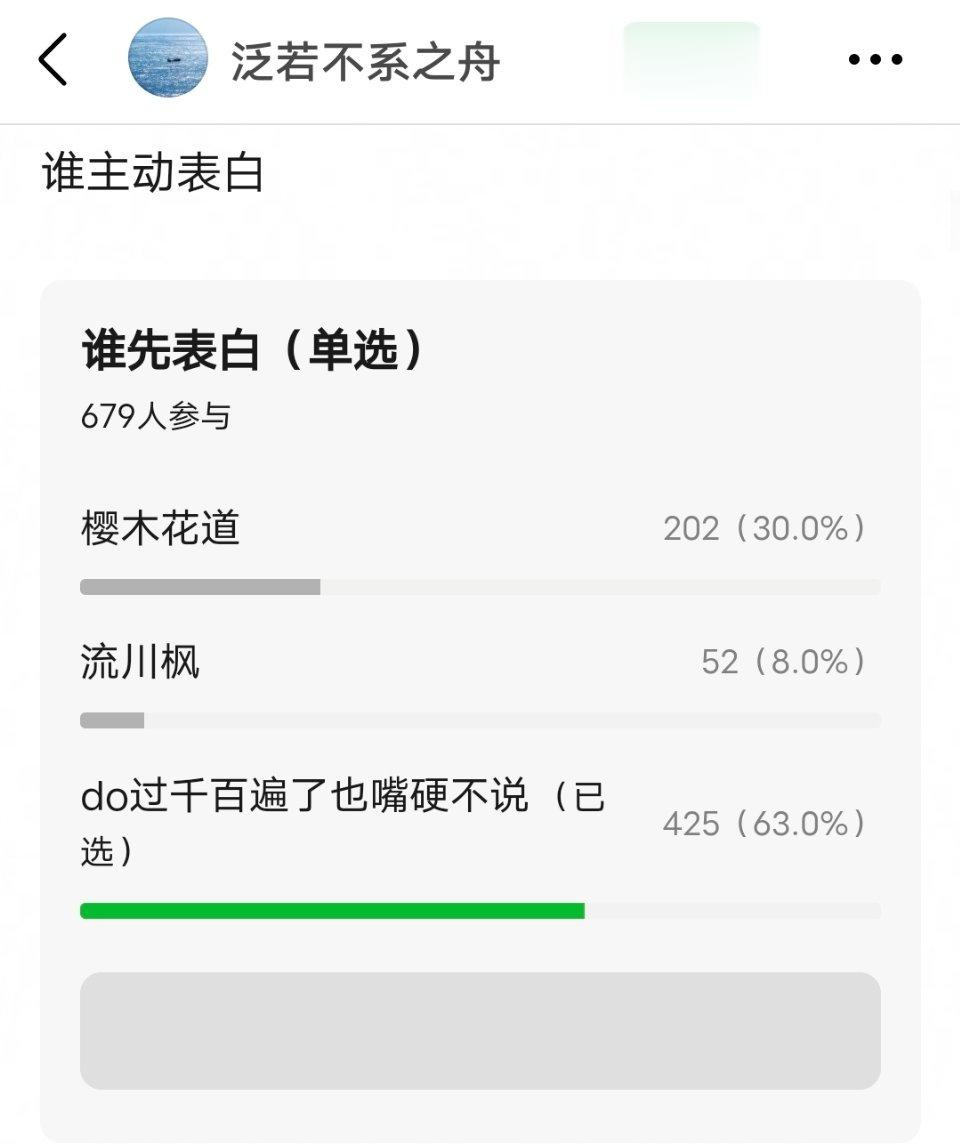Tap the username 泛若不系之舟
Viewport: 960px width, 1145px height.
click(x=365, y=61)
